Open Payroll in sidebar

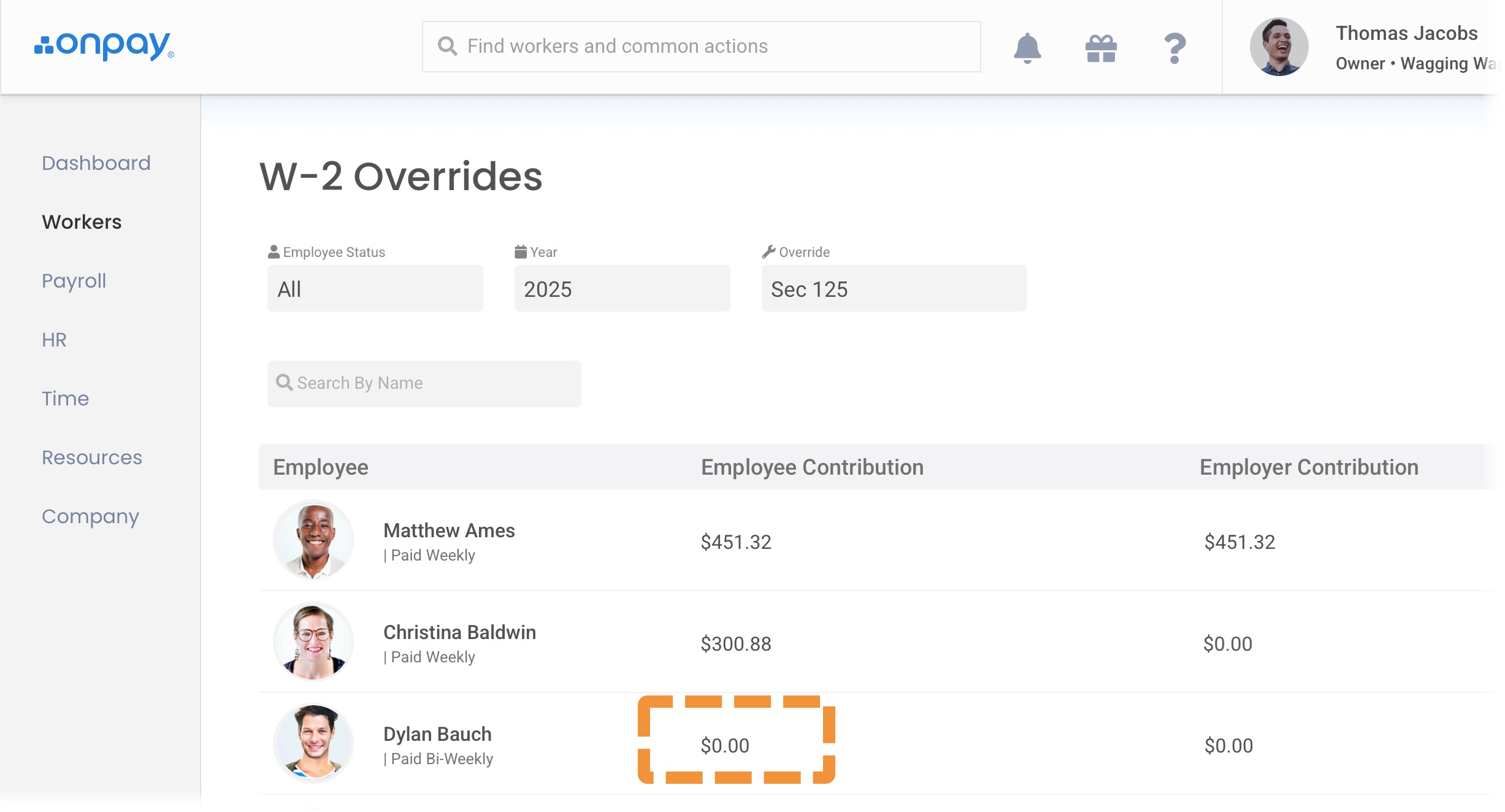(x=74, y=281)
